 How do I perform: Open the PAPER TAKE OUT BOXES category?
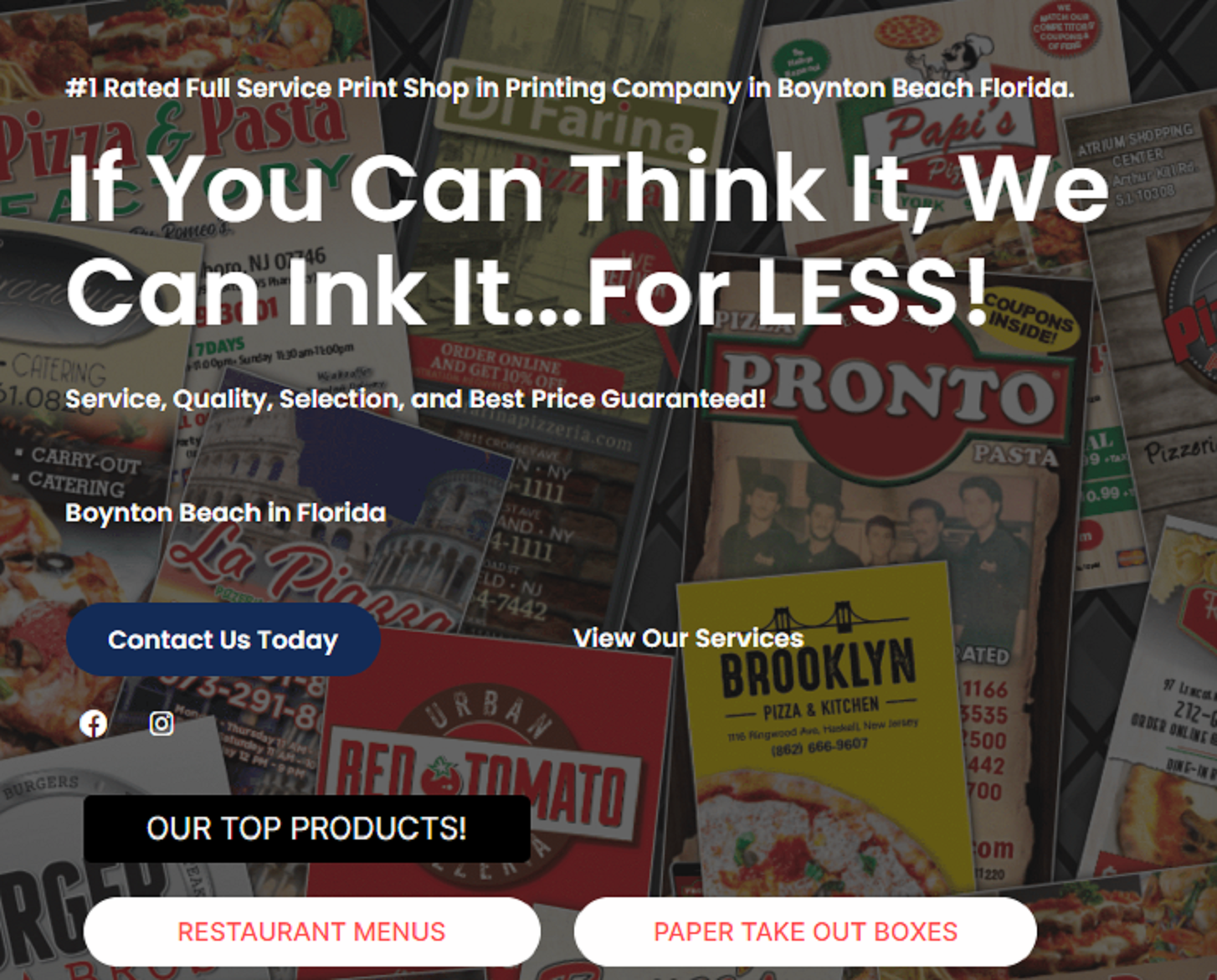point(805,931)
